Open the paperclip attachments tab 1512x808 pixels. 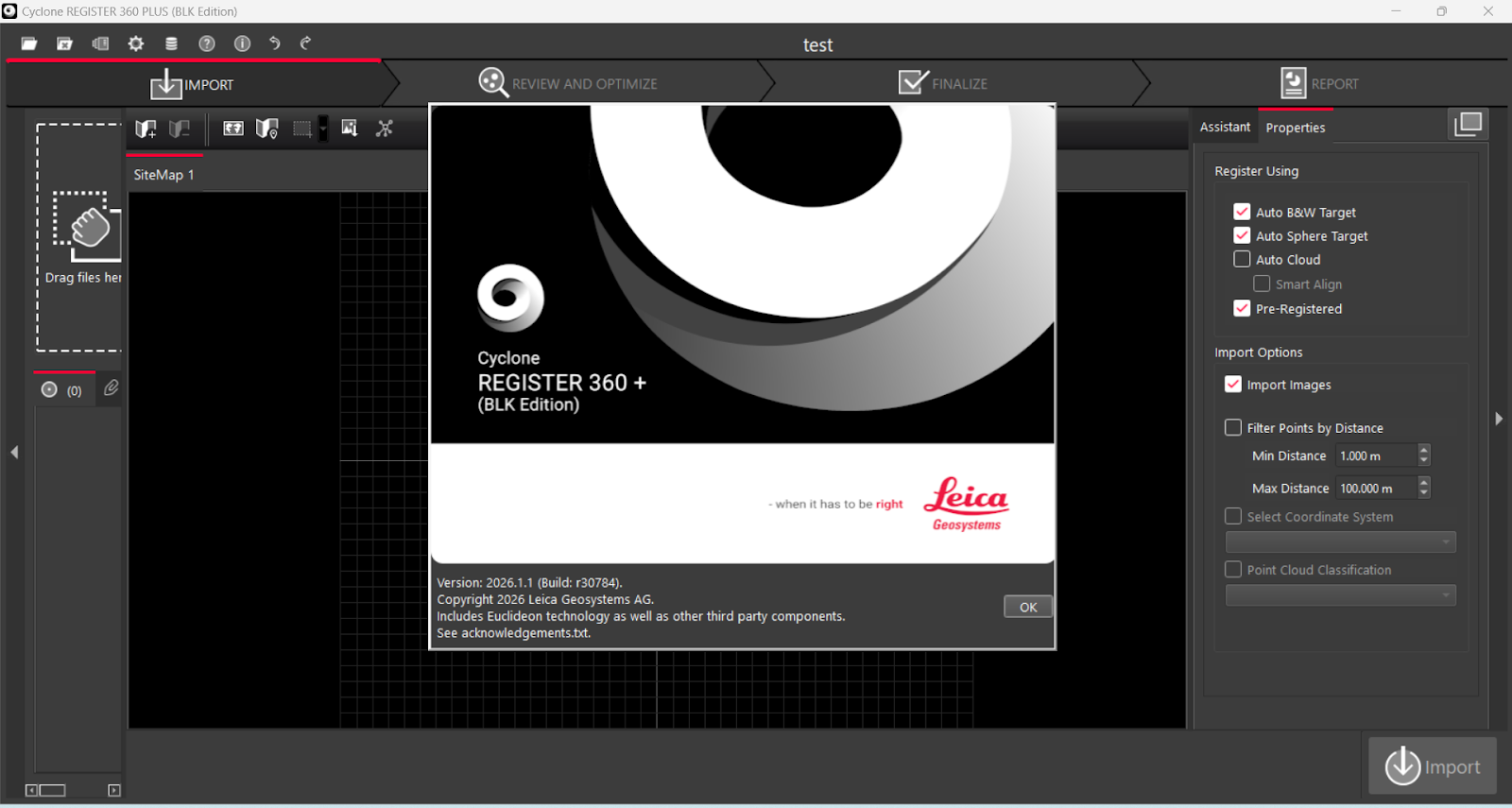point(112,388)
